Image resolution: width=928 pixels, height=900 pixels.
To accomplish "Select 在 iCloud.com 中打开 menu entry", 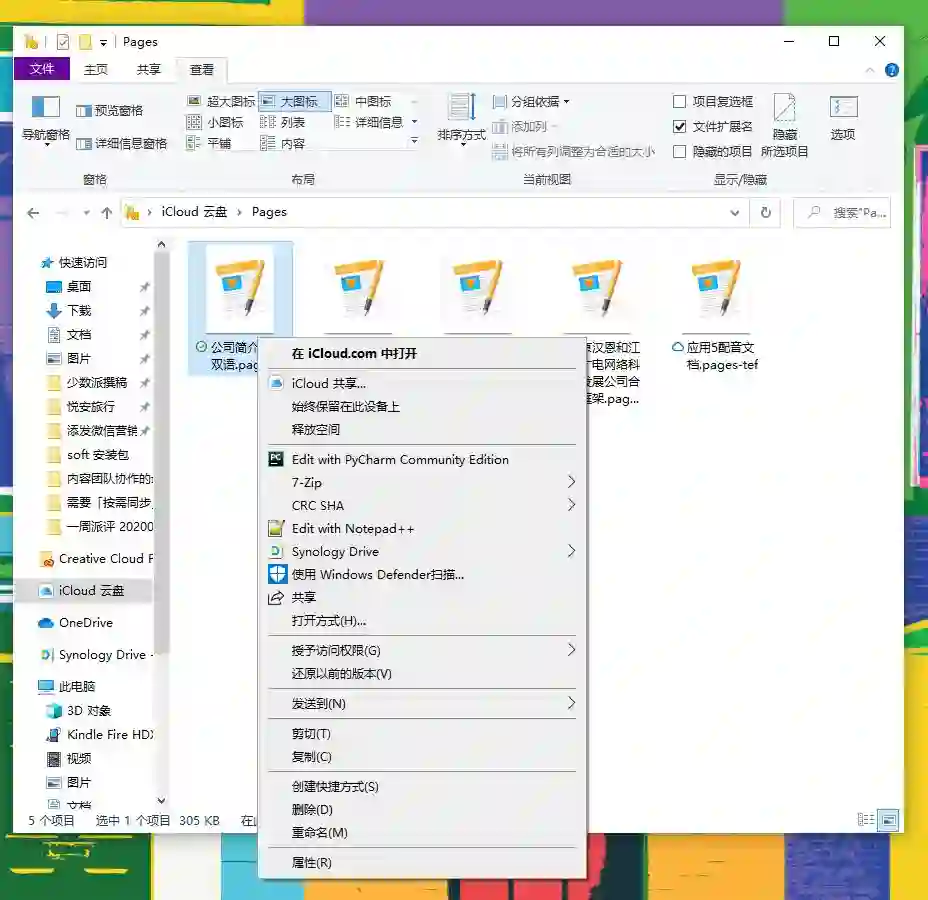I will 421,354.
